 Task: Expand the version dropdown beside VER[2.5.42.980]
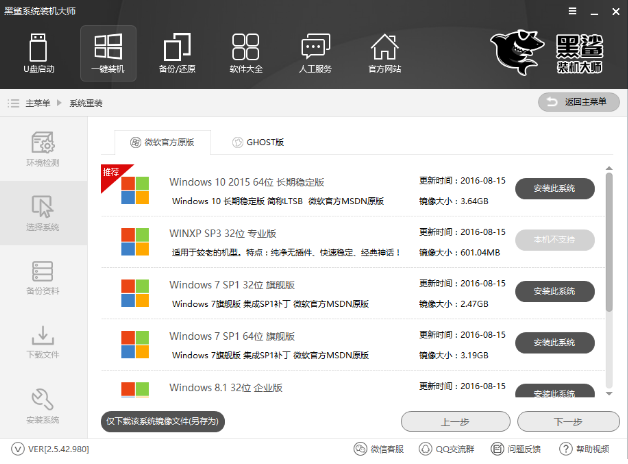click(14, 449)
